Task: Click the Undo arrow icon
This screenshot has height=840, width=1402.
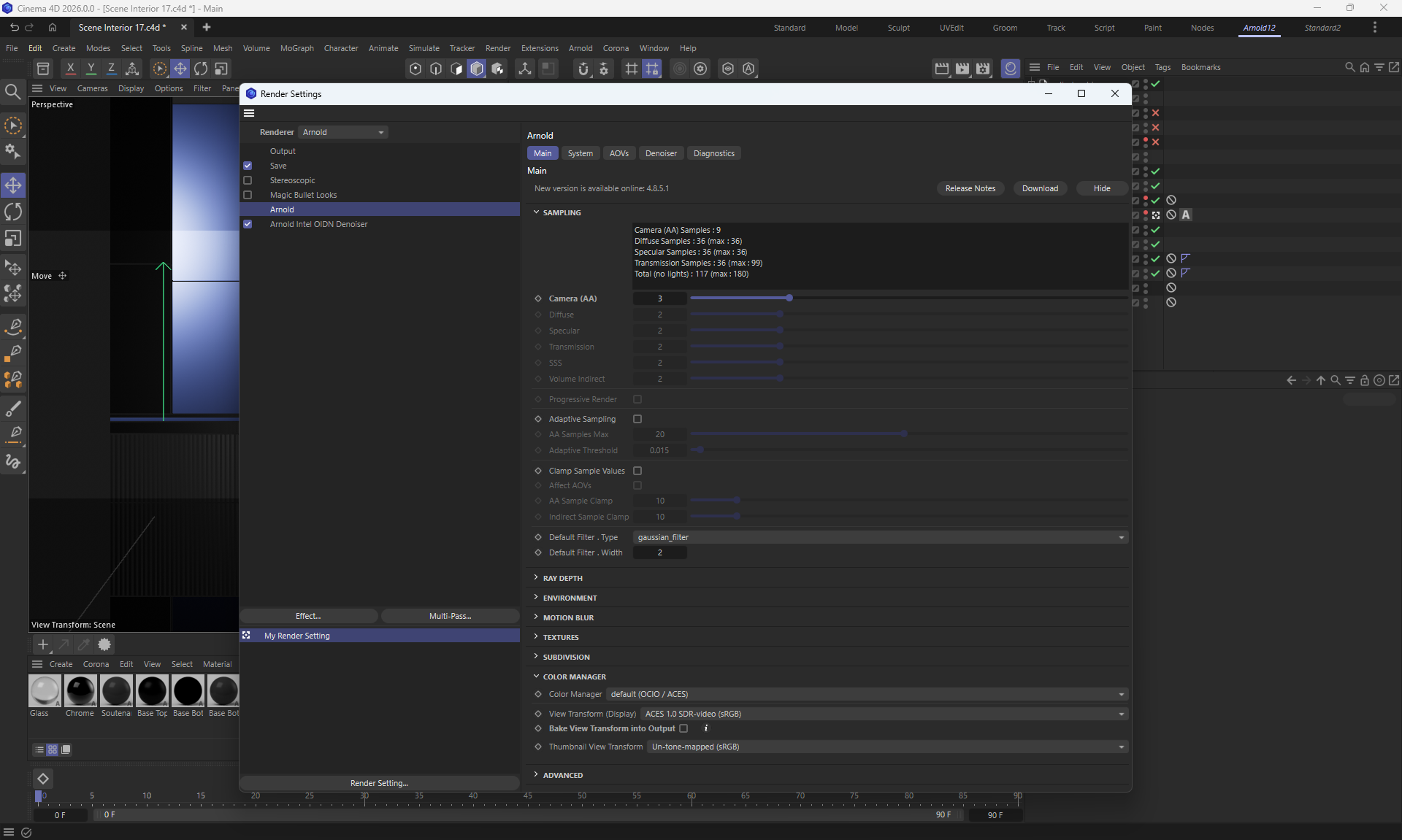Action: (x=14, y=28)
